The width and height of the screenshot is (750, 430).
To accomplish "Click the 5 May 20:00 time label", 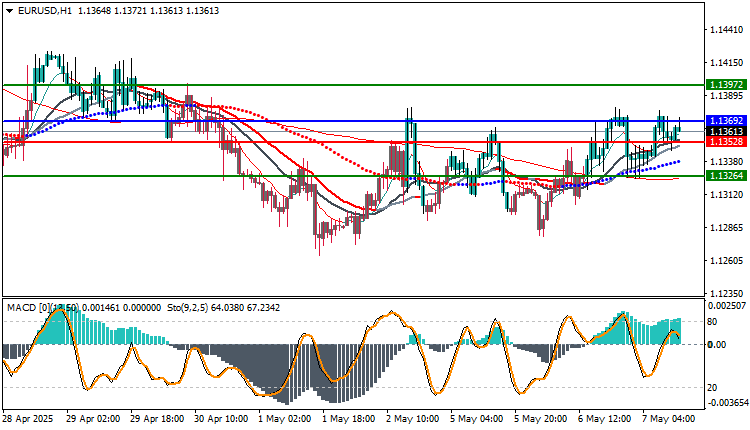I will (541, 419).
